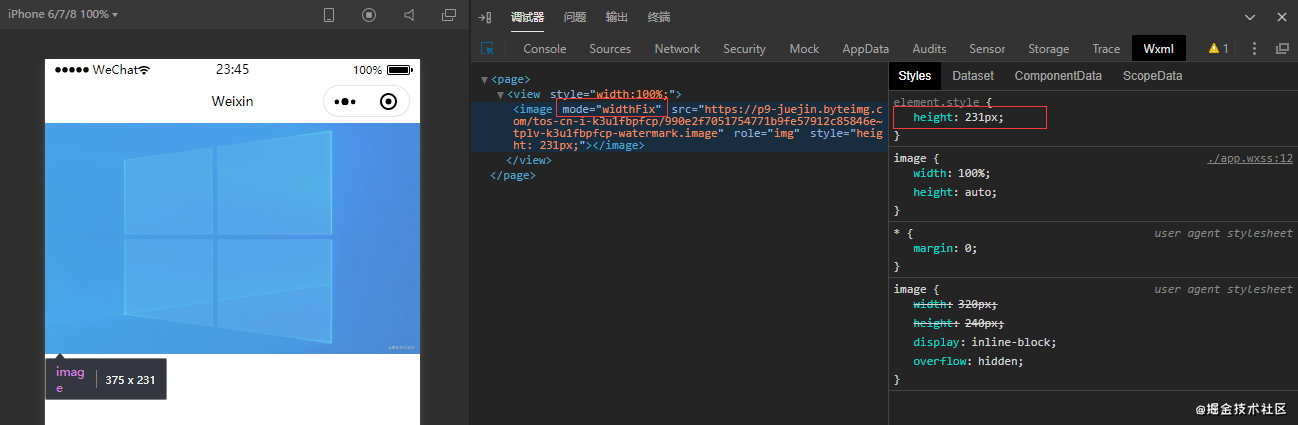Image resolution: width=1298 pixels, height=425 pixels.
Task: Collapse the view node in Wxml tree
Action: [x=500, y=94]
